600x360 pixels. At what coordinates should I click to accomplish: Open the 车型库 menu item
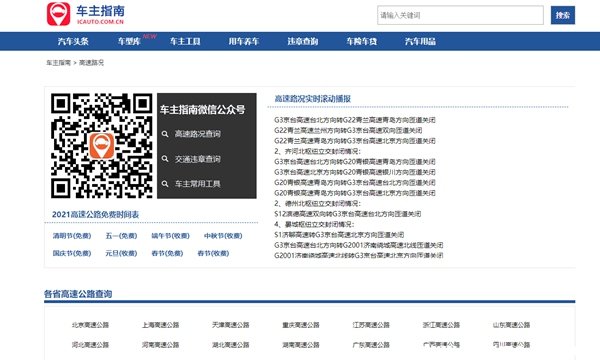(x=129, y=41)
